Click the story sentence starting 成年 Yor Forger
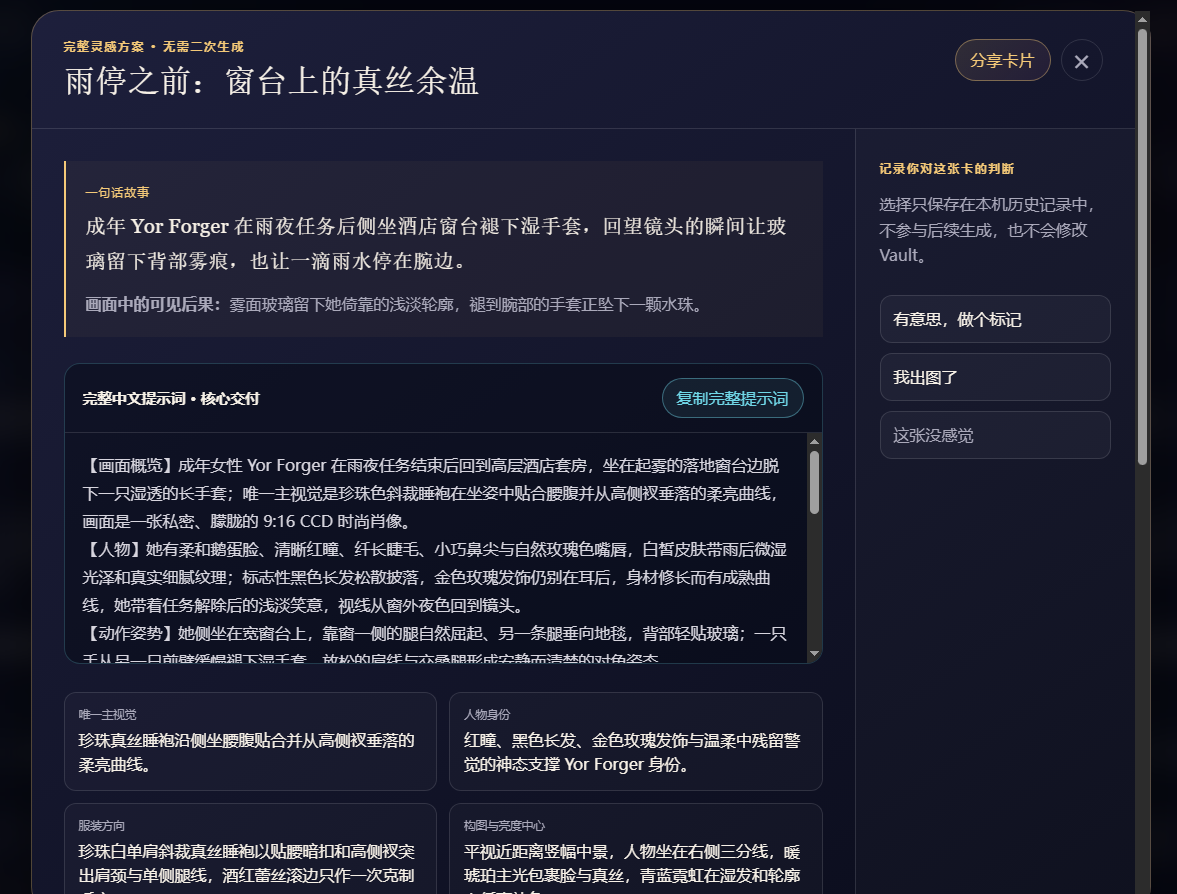Viewport: 1177px width, 894px height. tap(435, 243)
